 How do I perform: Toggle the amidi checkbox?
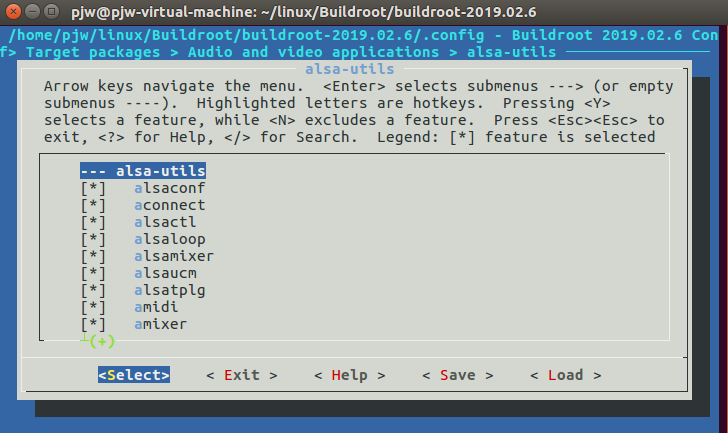point(93,307)
